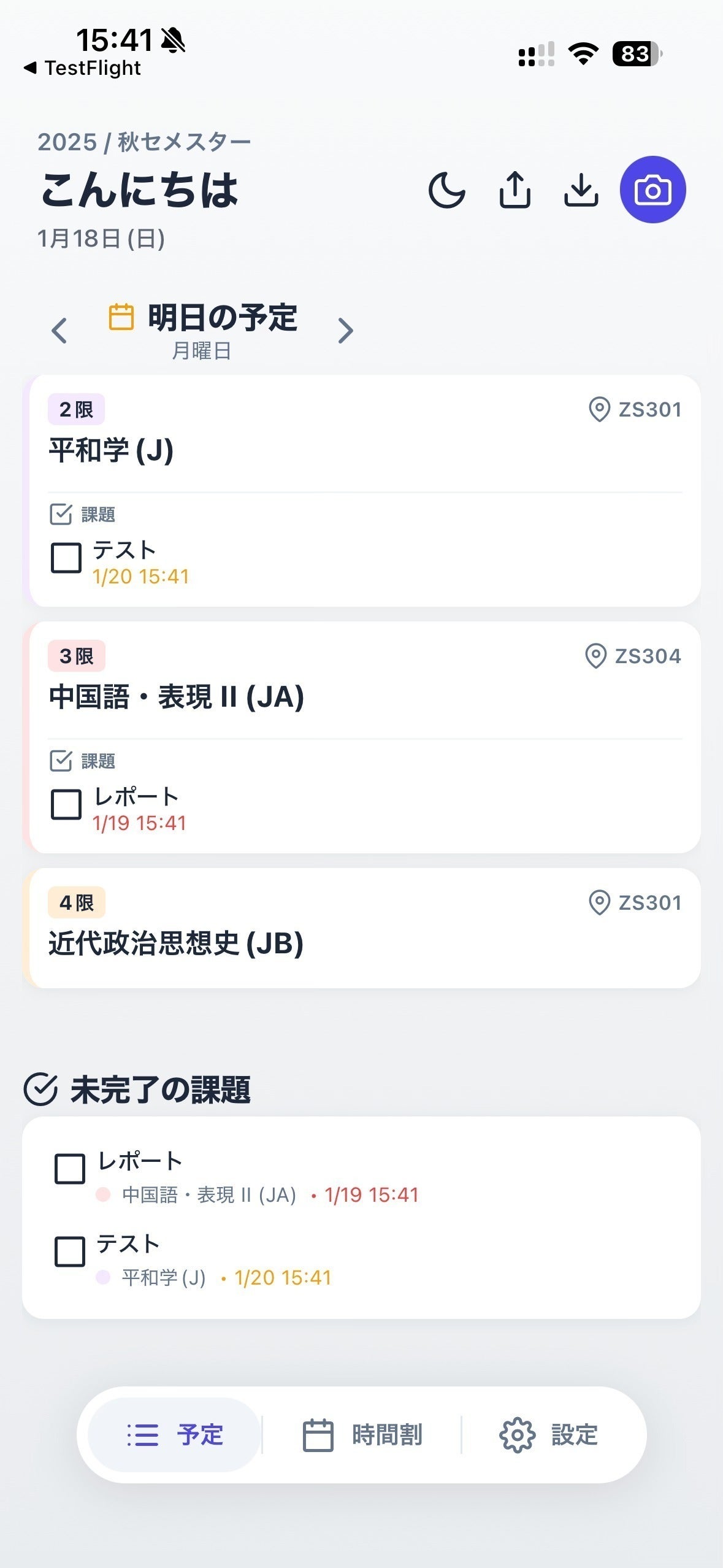Open the 平和学 (J) class title
Screen dimensions: 723x1568
[111, 450]
